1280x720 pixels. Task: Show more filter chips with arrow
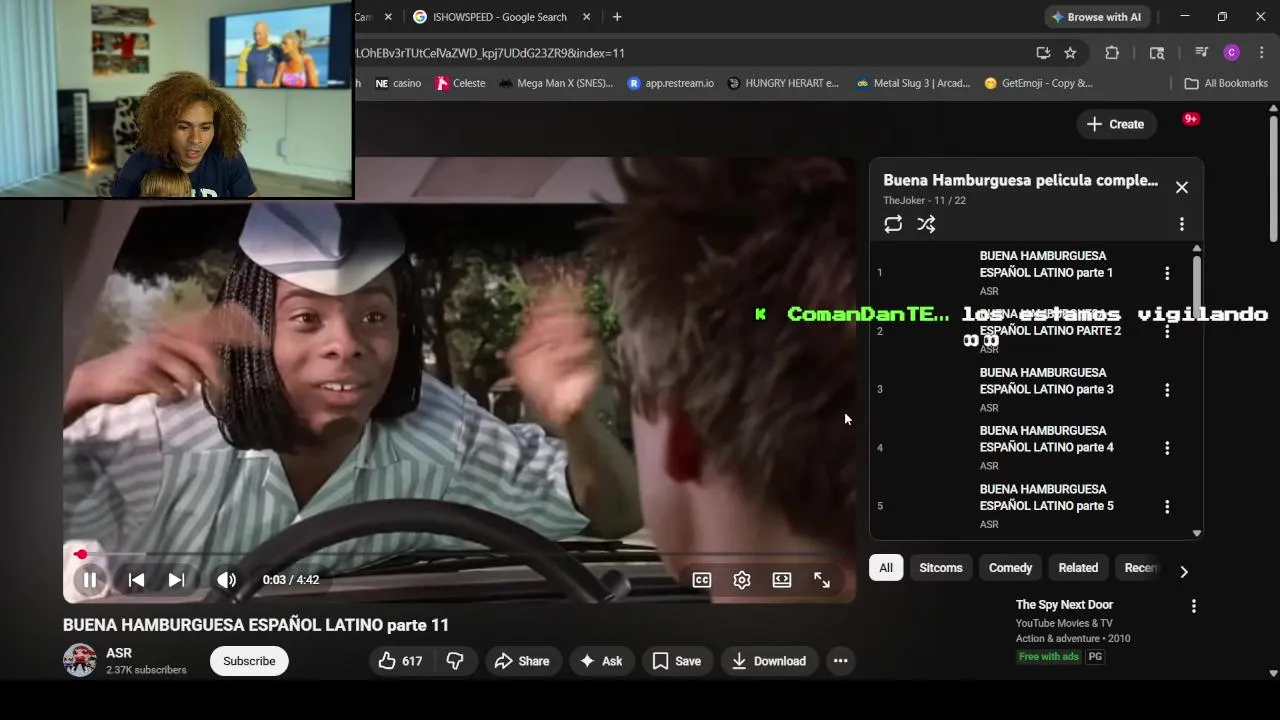pyautogui.click(x=1184, y=572)
